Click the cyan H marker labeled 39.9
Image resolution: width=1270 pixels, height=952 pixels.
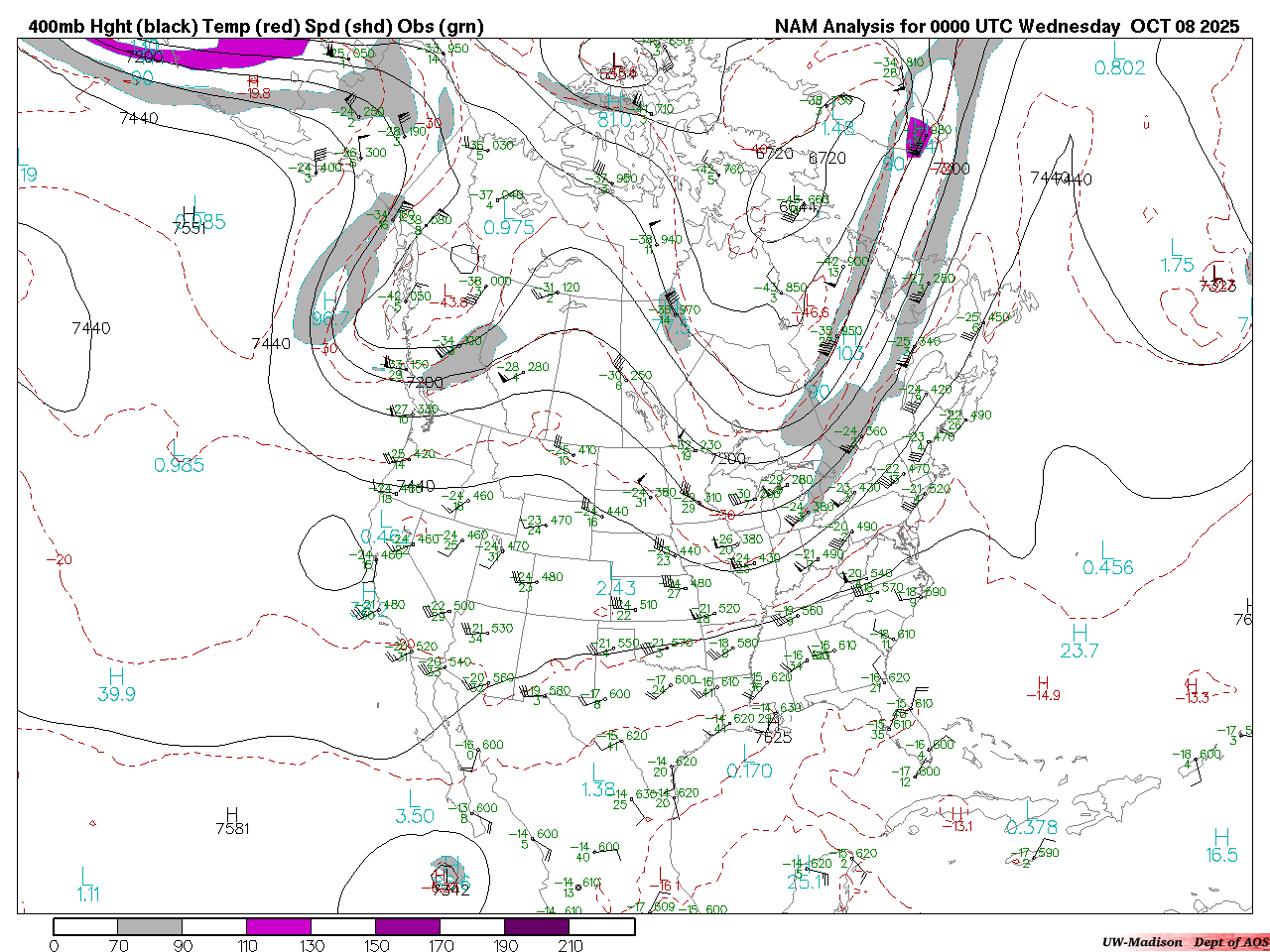(116, 676)
